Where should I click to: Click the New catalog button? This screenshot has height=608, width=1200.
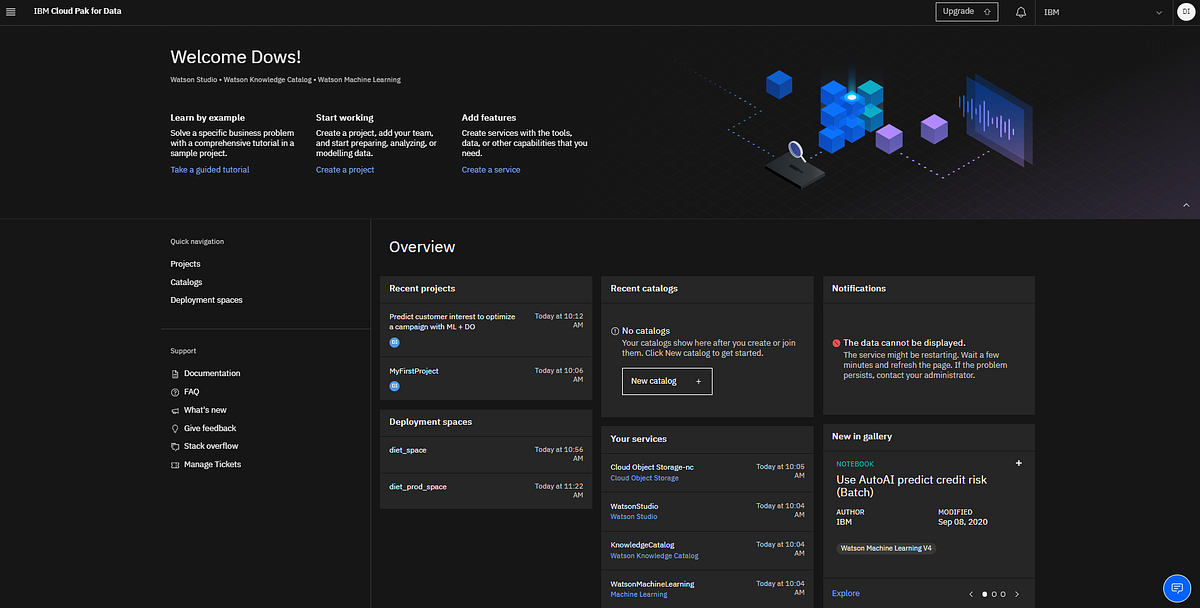(667, 381)
